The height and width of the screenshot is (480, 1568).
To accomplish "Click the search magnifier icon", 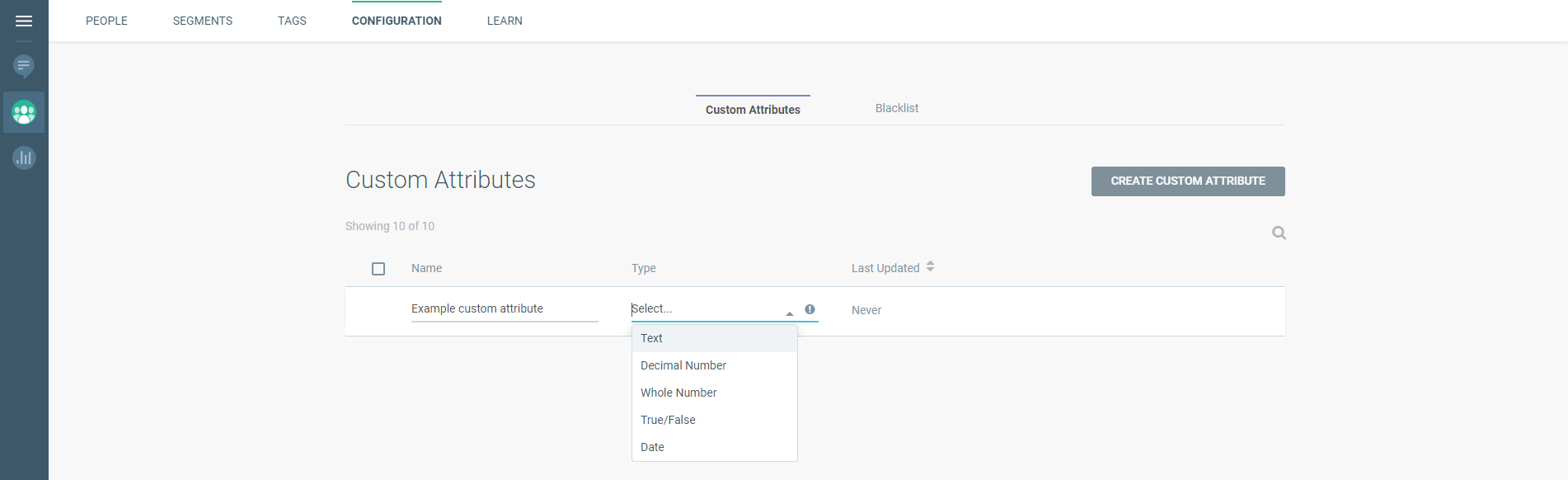I will 1279,233.
